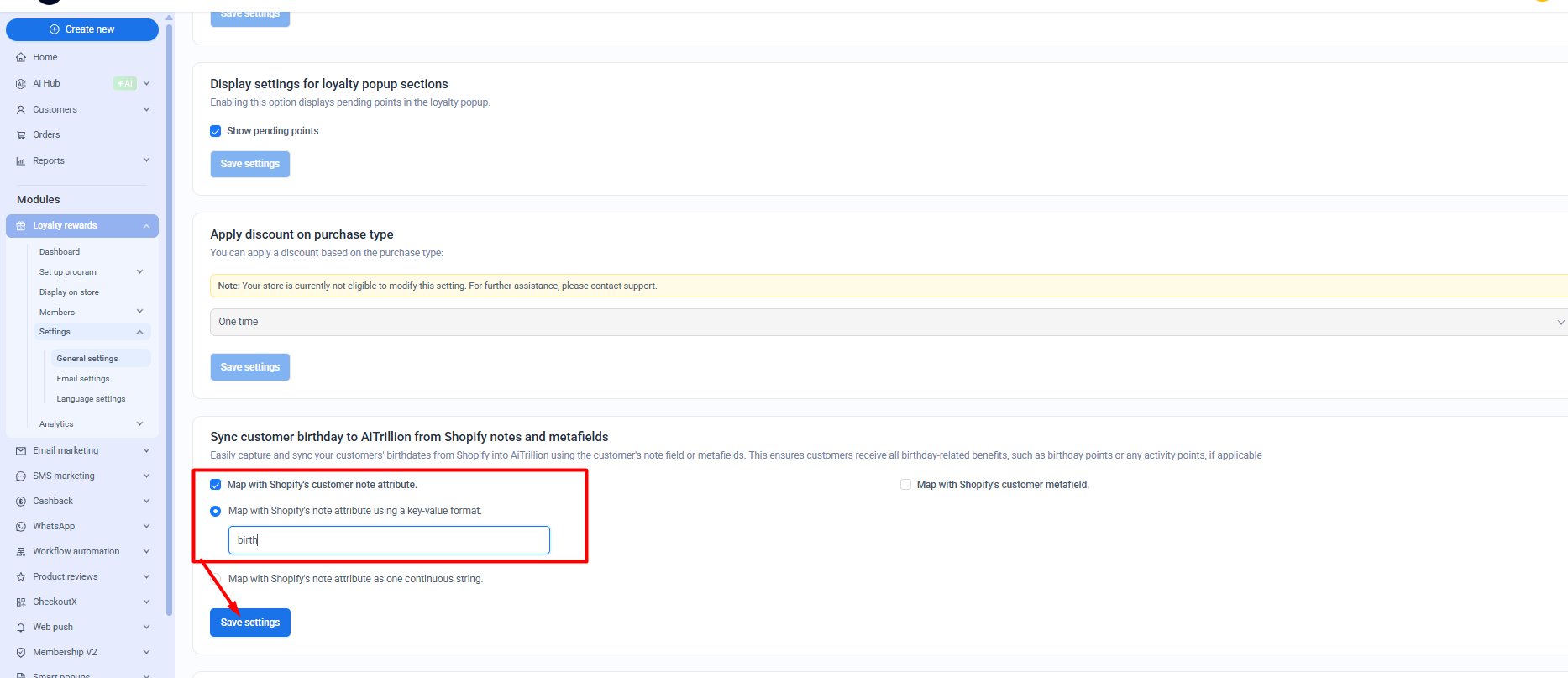Click the WhatsApp icon in sidebar
This screenshot has height=678, width=1568.
21,527
